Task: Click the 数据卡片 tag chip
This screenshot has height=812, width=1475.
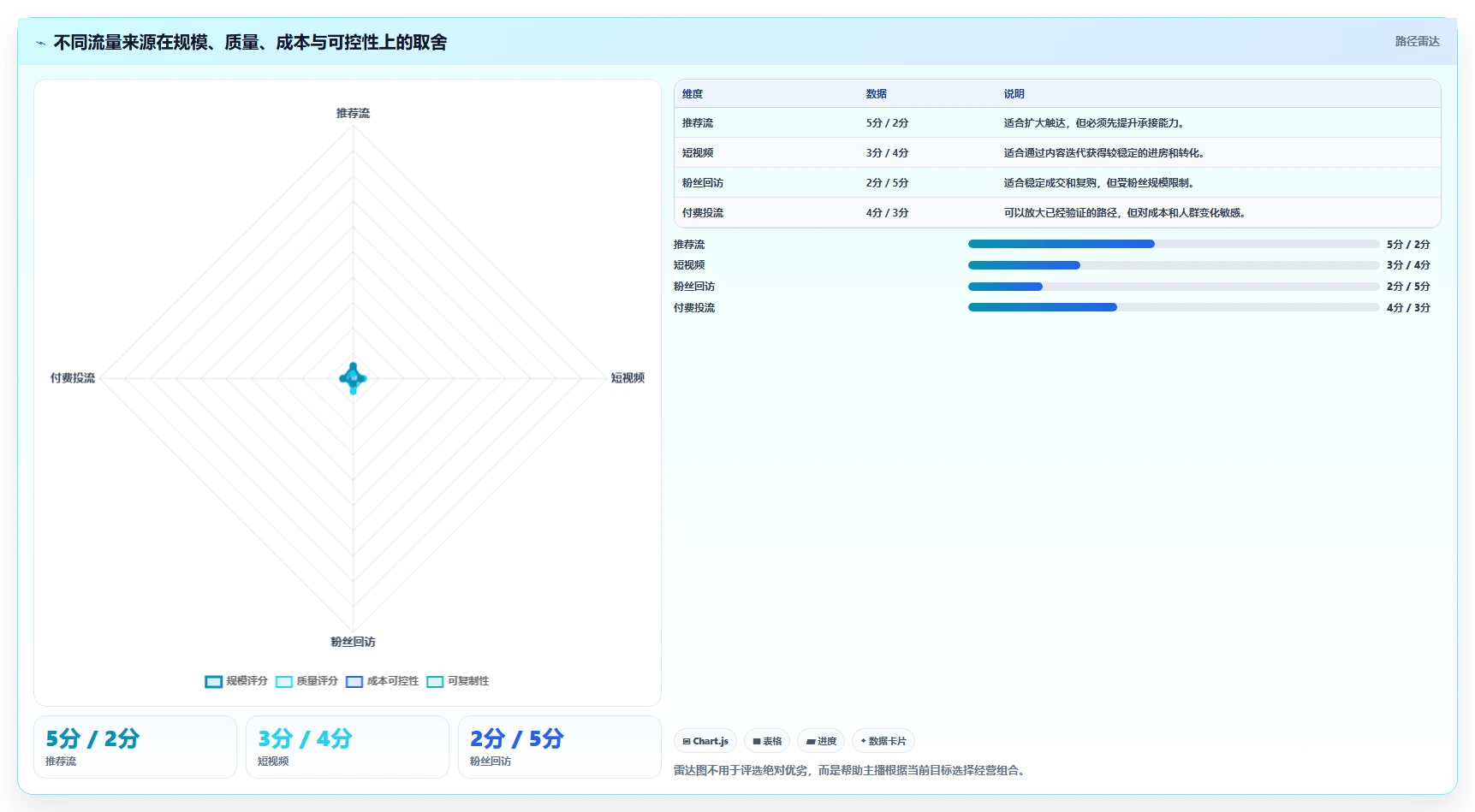Action: click(883, 741)
